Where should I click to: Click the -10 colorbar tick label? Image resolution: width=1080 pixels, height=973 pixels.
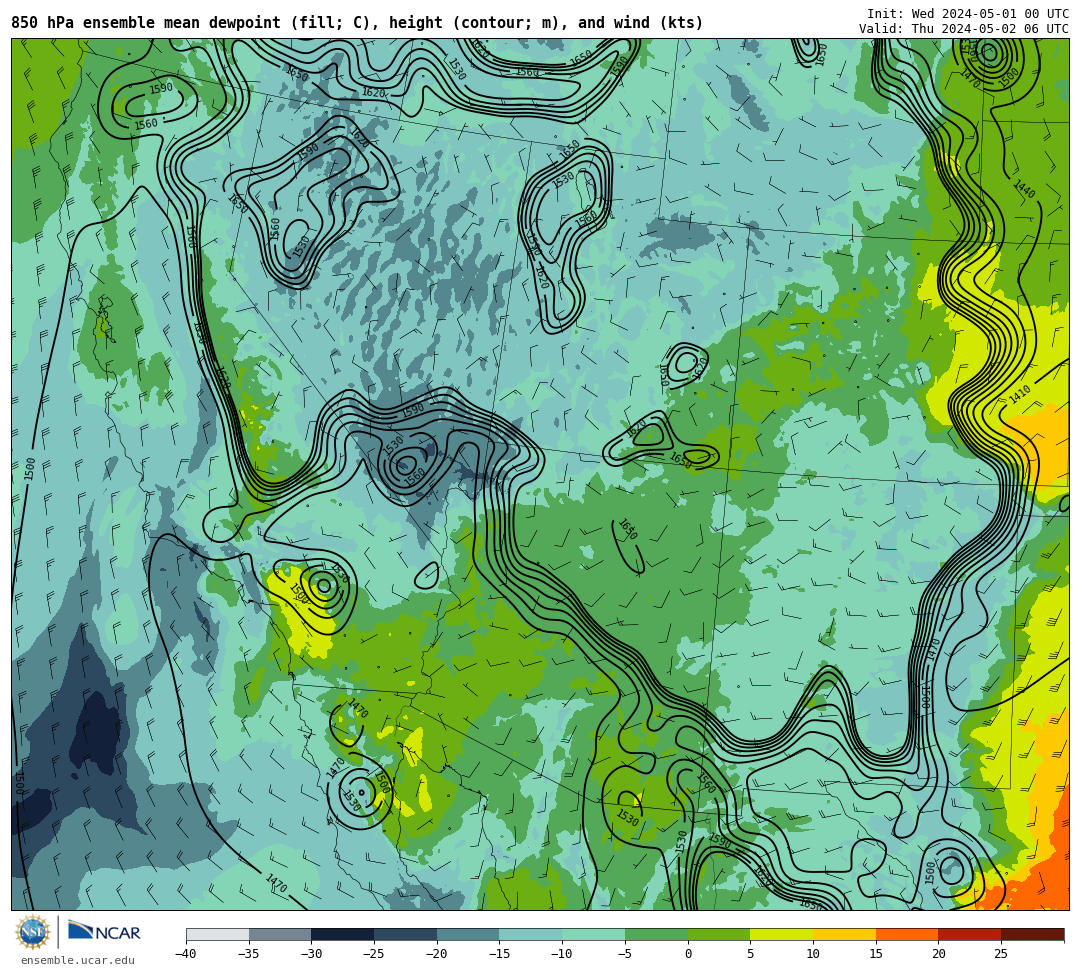[562, 954]
